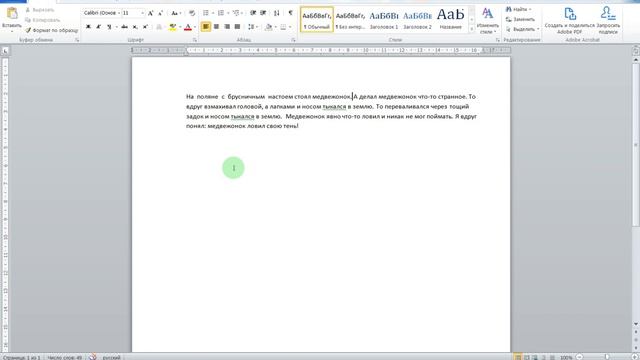This screenshot has width=640, height=360.
Task: Toggle strikethrough formatting
Action: pyautogui.click(x=124, y=27)
